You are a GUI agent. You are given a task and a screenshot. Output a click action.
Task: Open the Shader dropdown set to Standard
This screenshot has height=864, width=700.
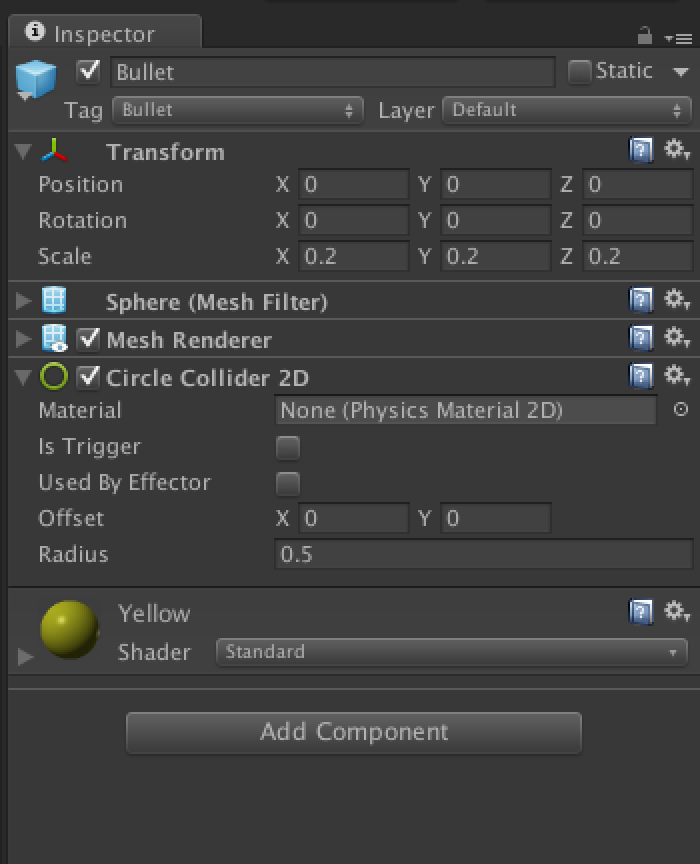coord(451,652)
